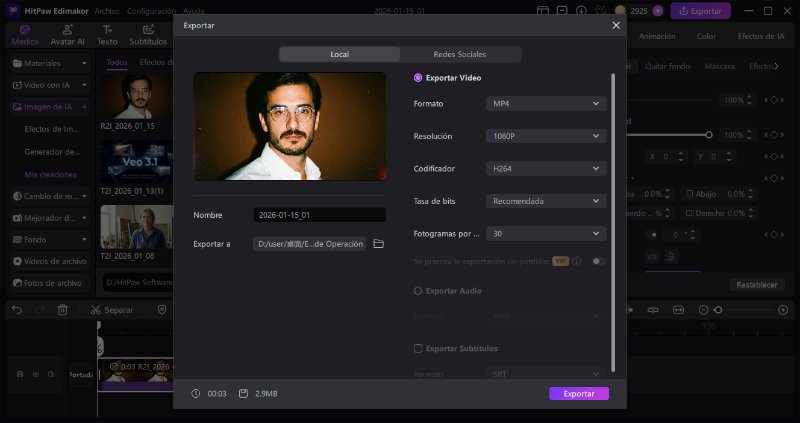Switch to the Local export tab

[339, 54]
